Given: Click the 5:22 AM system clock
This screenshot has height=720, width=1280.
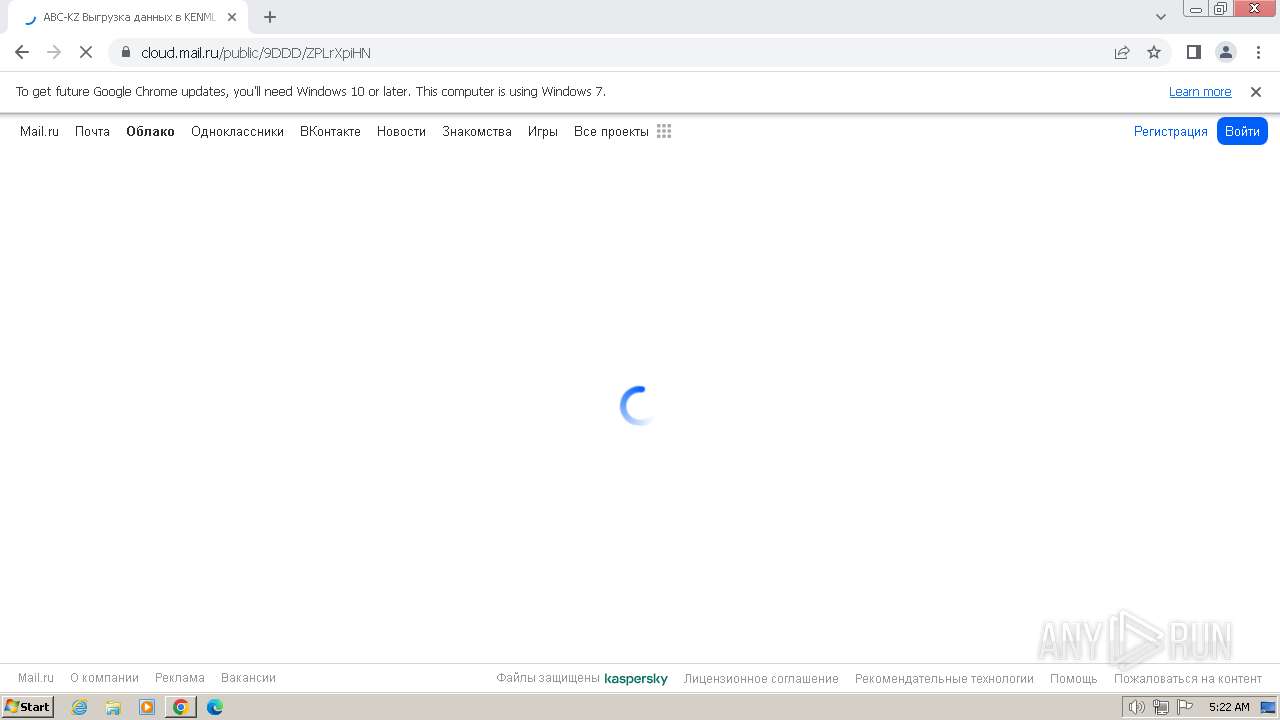Looking at the screenshot, I should click(x=1229, y=707).
